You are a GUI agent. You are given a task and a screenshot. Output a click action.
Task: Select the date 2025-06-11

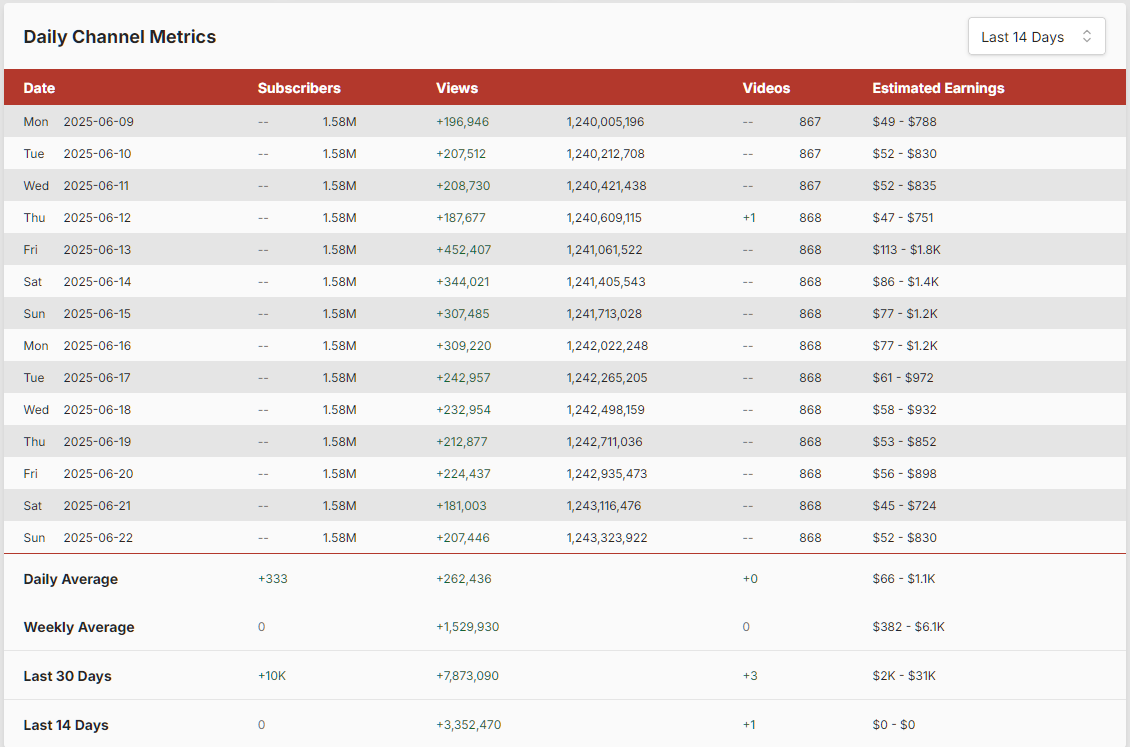(x=97, y=186)
